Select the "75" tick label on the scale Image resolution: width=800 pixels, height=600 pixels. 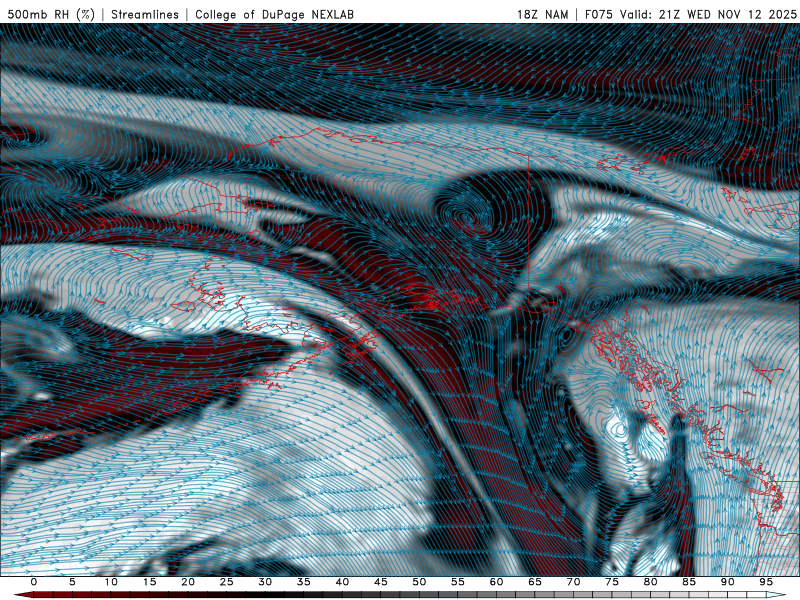(612, 582)
